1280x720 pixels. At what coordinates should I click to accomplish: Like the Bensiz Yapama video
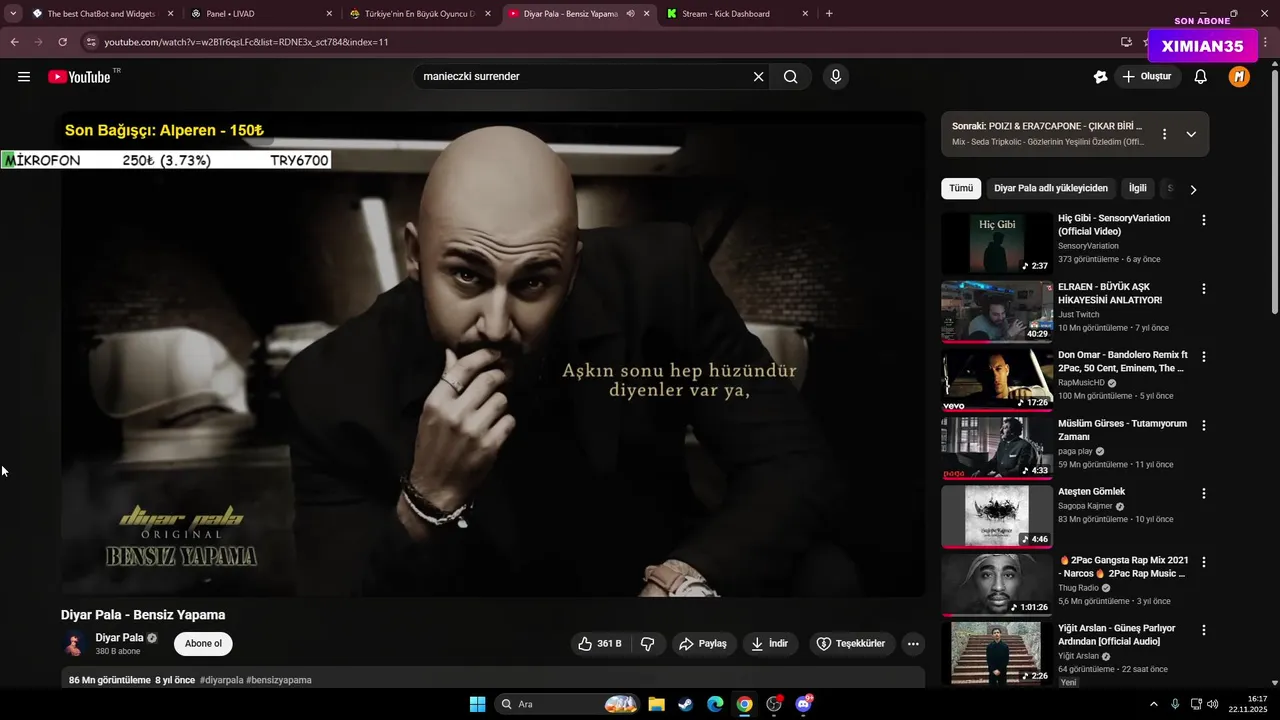[599, 644]
